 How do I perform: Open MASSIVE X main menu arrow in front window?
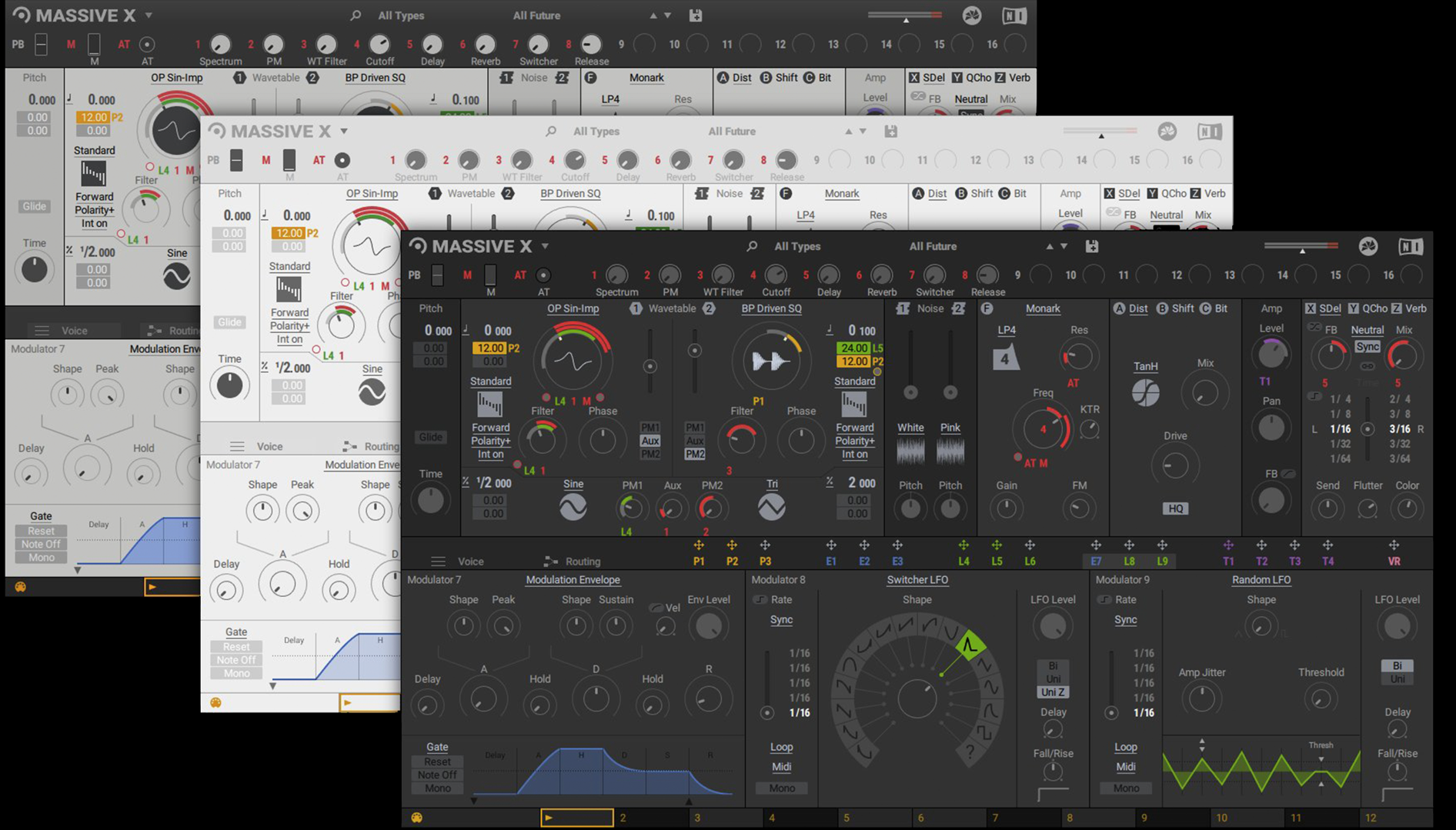(545, 246)
